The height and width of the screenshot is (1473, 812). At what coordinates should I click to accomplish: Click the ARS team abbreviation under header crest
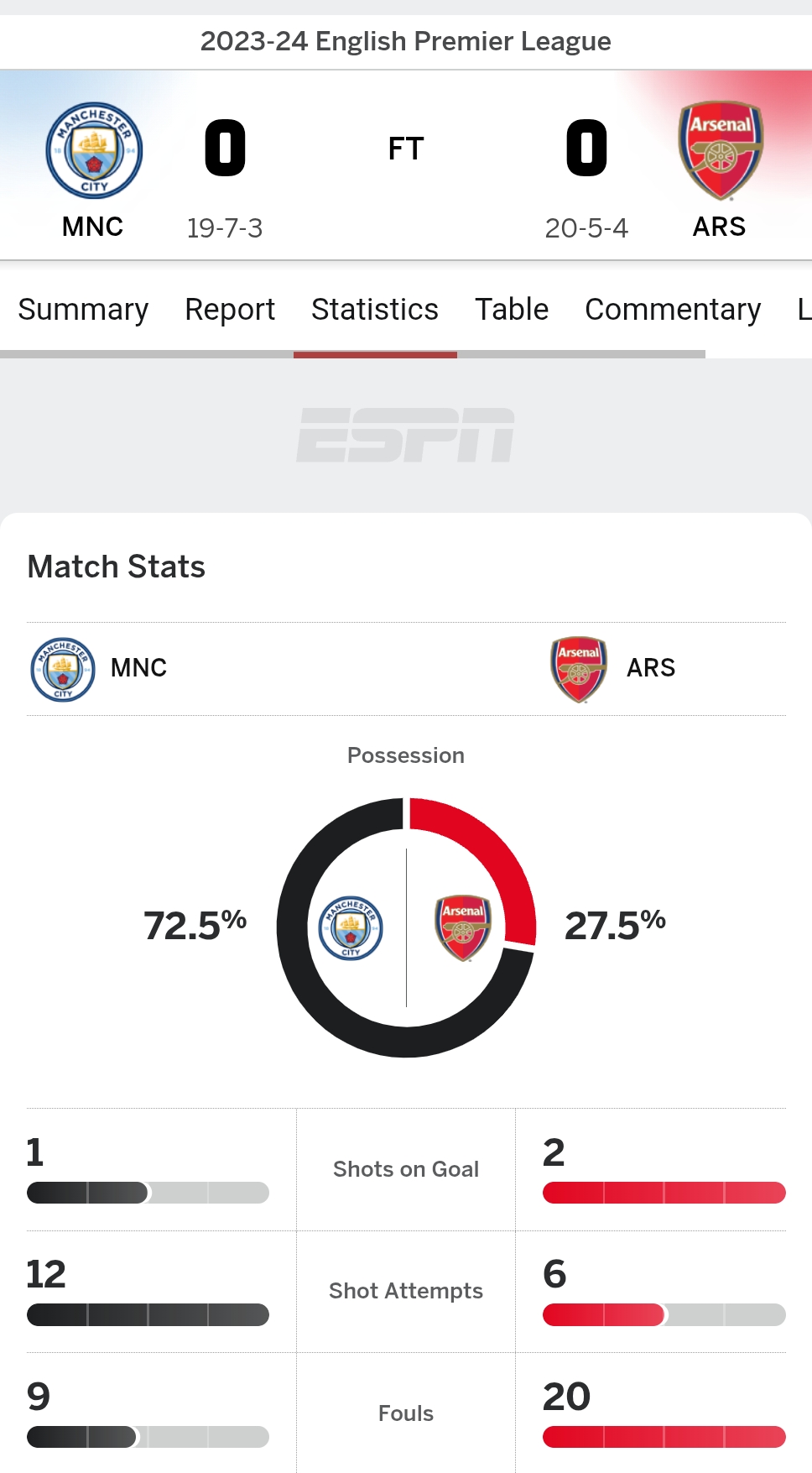tap(719, 227)
